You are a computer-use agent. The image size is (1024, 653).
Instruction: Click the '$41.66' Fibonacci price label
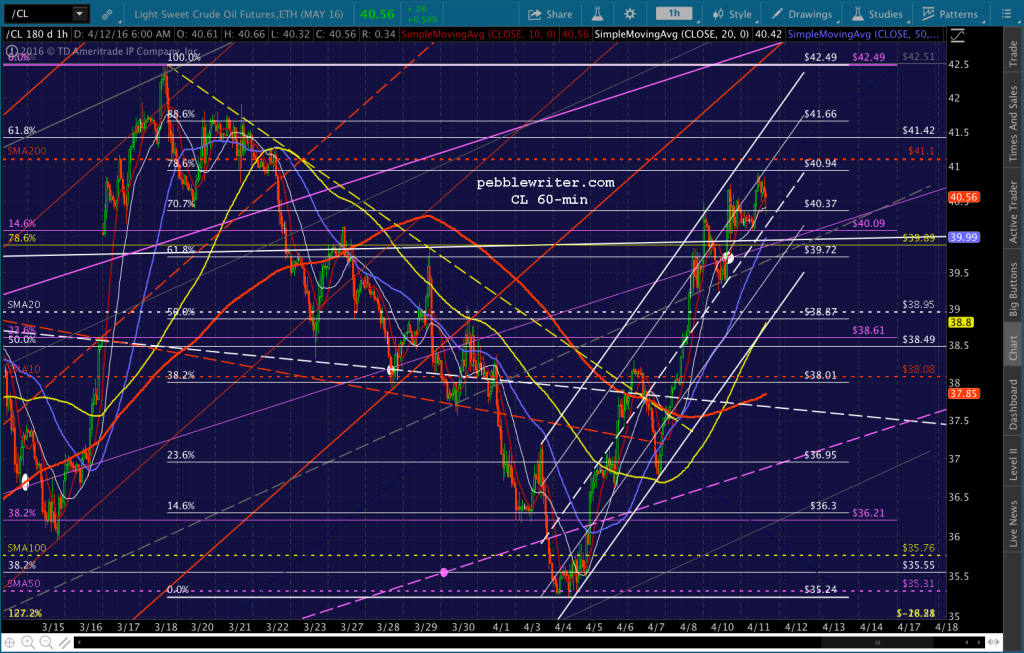click(820, 114)
